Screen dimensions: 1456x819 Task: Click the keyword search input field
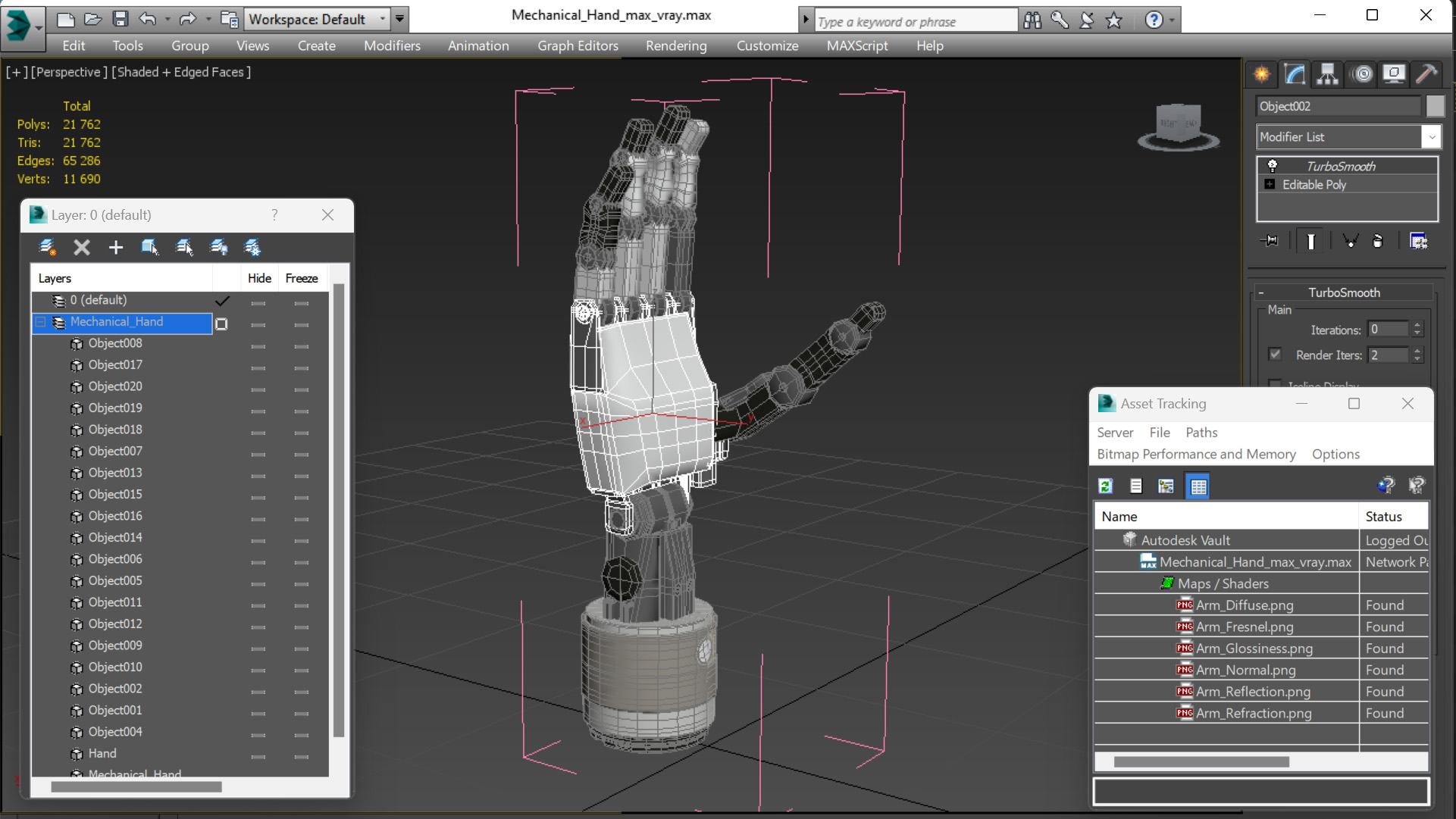pyautogui.click(x=914, y=21)
